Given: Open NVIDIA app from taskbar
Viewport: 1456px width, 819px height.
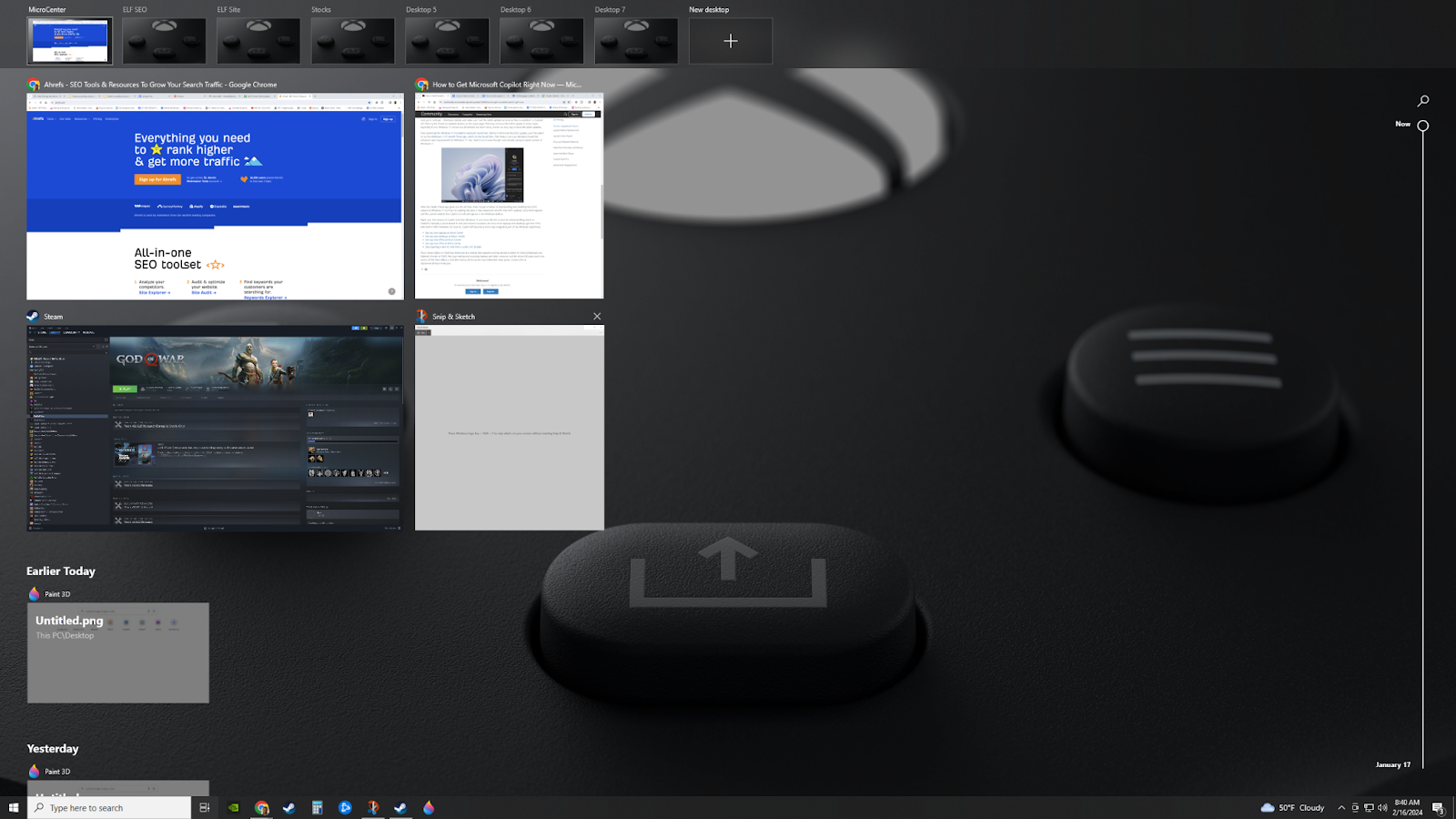Looking at the screenshot, I should click(234, 807).
